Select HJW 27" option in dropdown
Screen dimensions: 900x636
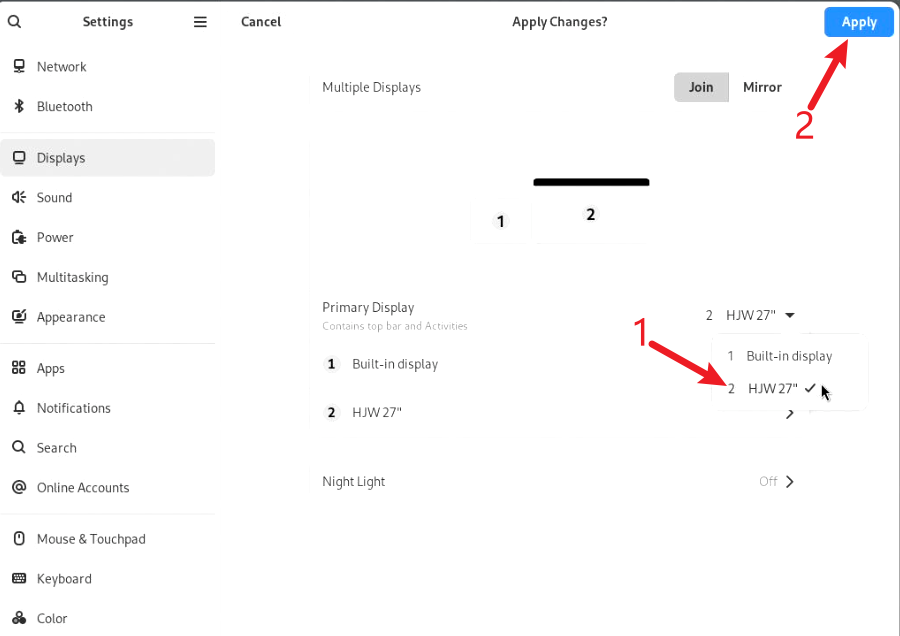click(772, 389)
